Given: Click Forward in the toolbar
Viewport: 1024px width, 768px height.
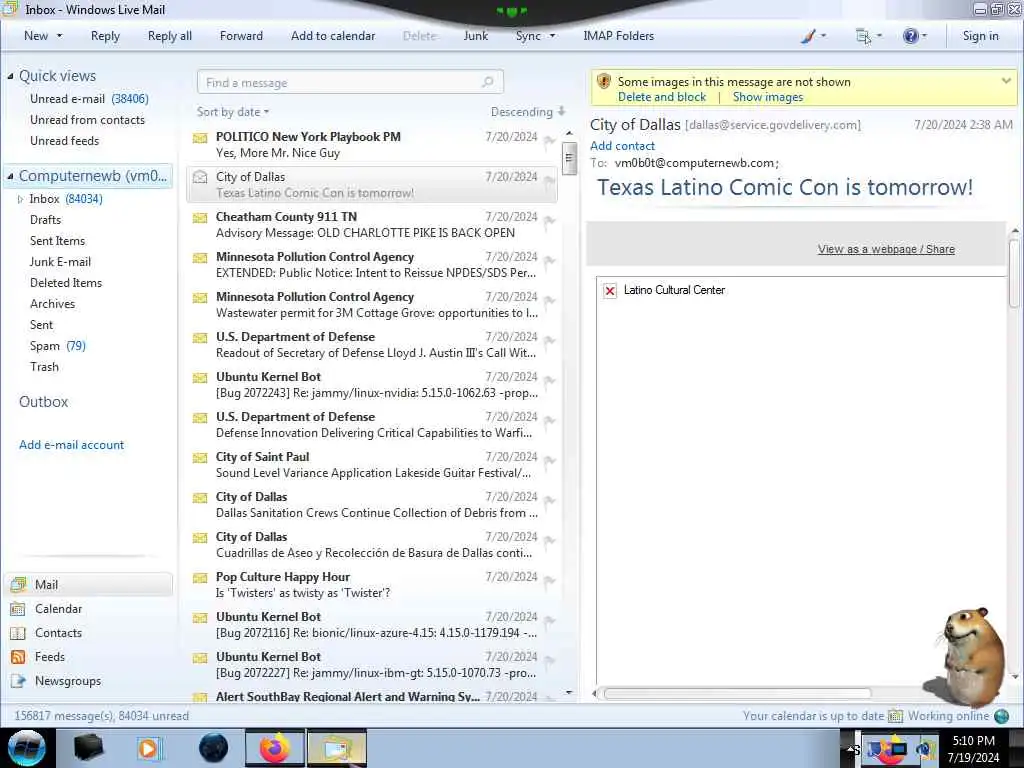Looking at the screenshot, I should click(x=241, y=36).
